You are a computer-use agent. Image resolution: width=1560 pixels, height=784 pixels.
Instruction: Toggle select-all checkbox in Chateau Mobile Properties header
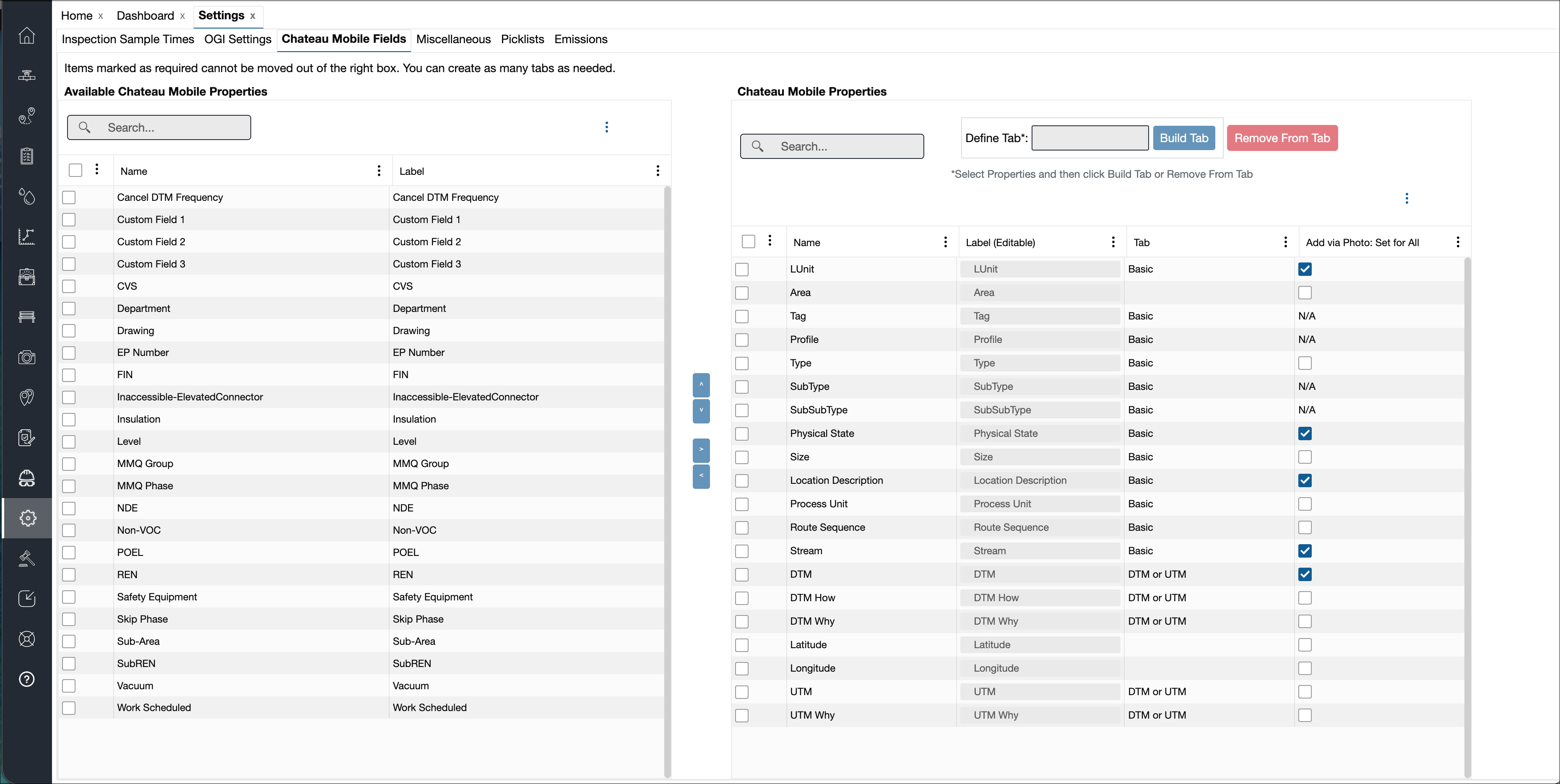tap(749, 242)
